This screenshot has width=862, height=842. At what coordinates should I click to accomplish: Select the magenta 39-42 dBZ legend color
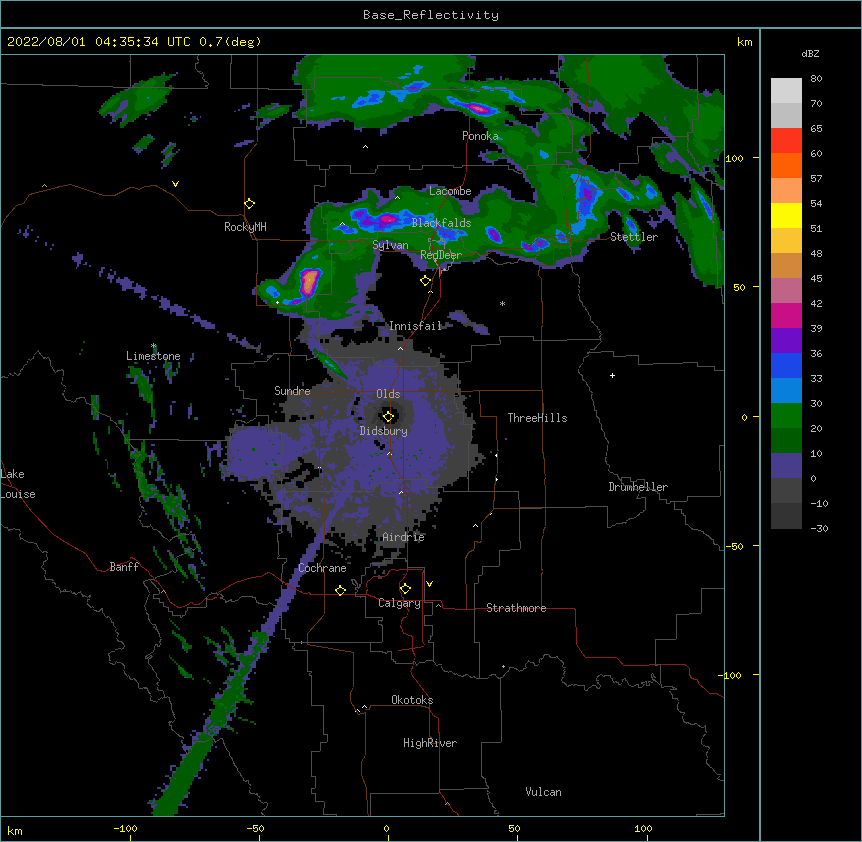[x=786, y=315]
